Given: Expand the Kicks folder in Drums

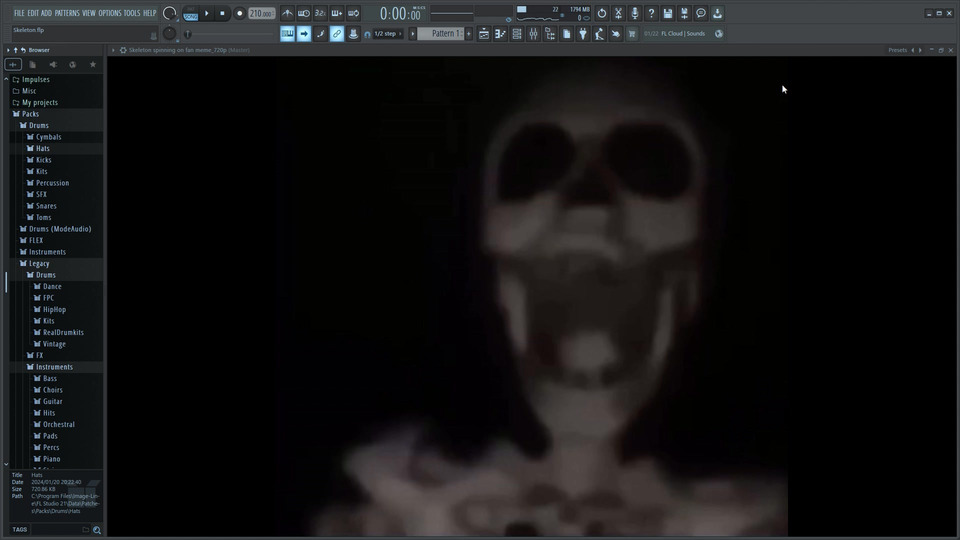Looking at the screenshot, I should (x=43, y=160).
